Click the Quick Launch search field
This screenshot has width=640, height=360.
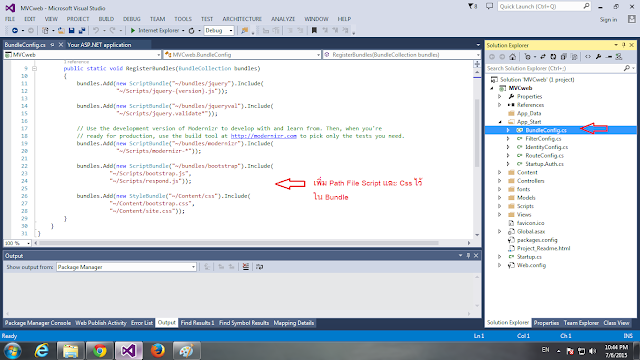coord(544,7)
